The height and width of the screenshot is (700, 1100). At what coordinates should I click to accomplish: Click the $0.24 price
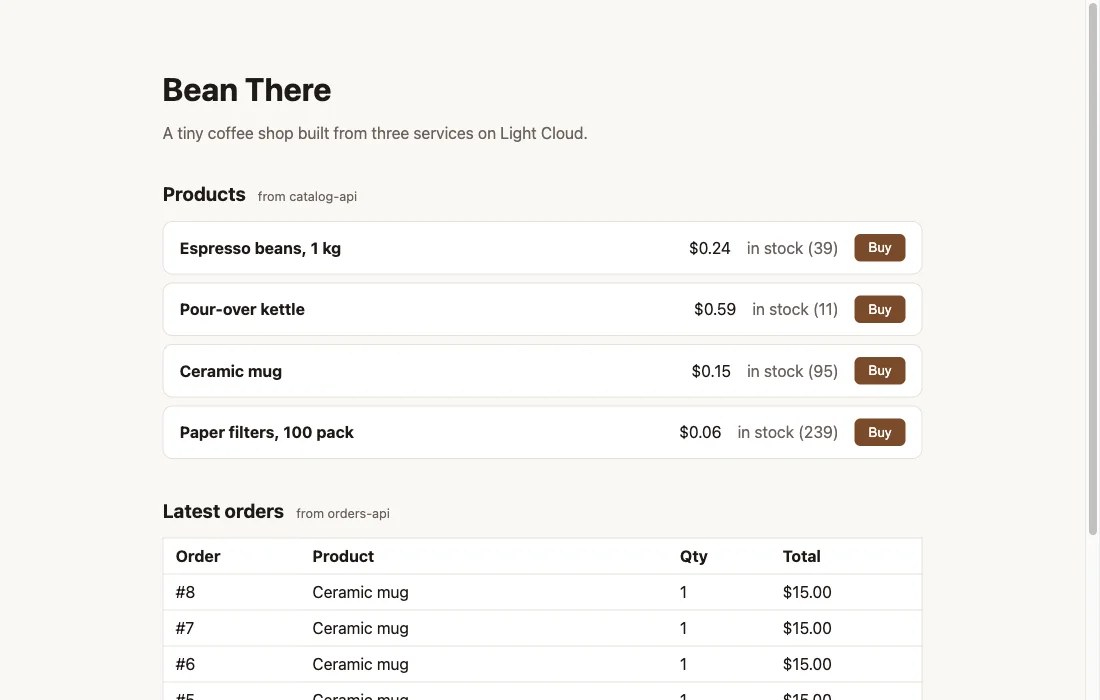709,248
